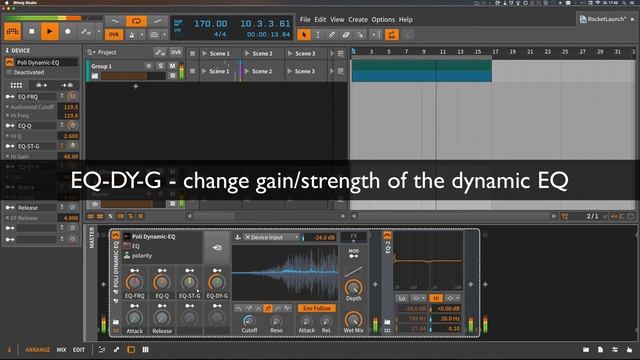This screenshot has height=360, width=640.
Task: Select the Lo band in EQ-2
Action: tap(402, 298)
